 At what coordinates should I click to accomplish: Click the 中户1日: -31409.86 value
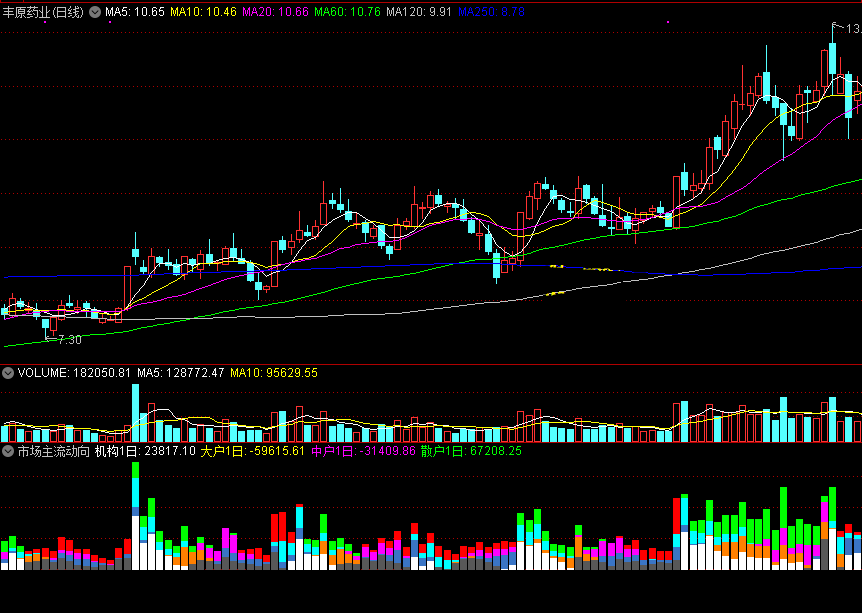pyautogui.click(x=363, y=451)
